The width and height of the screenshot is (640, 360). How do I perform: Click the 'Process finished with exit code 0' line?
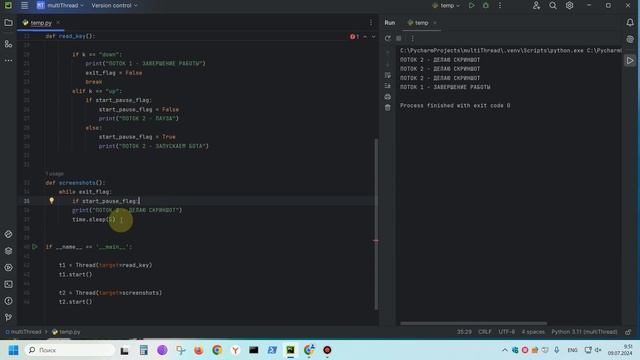pyautogui.click(x=455, y=105)
